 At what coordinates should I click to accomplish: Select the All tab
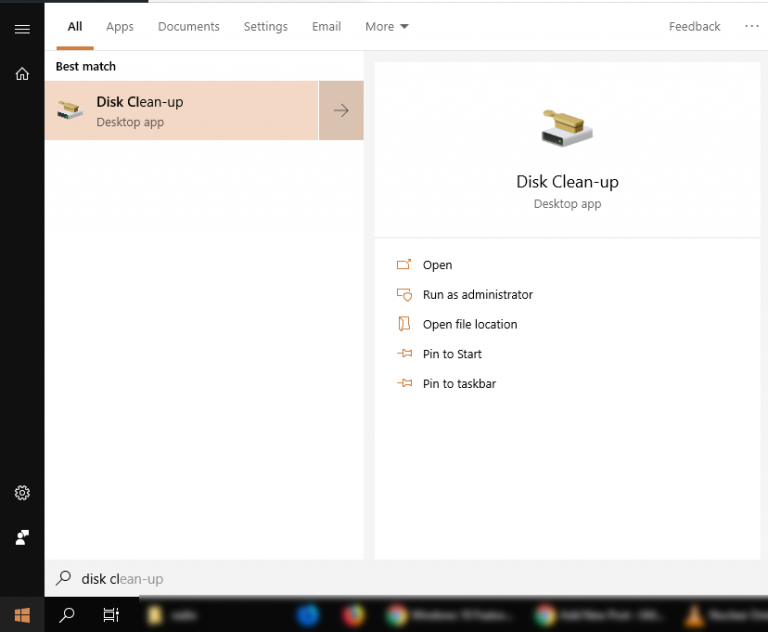75,26
